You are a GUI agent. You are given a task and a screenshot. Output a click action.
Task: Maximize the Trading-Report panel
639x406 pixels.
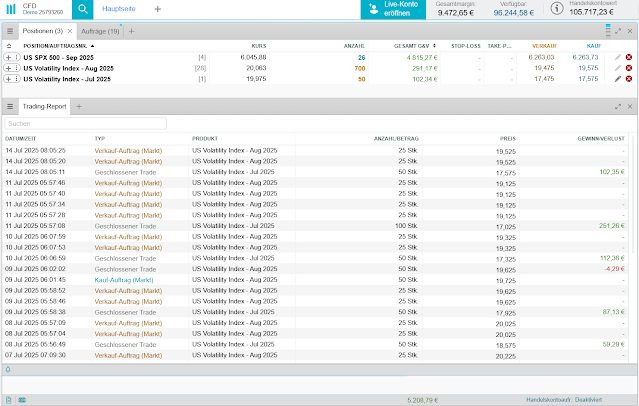coord(618,106)
